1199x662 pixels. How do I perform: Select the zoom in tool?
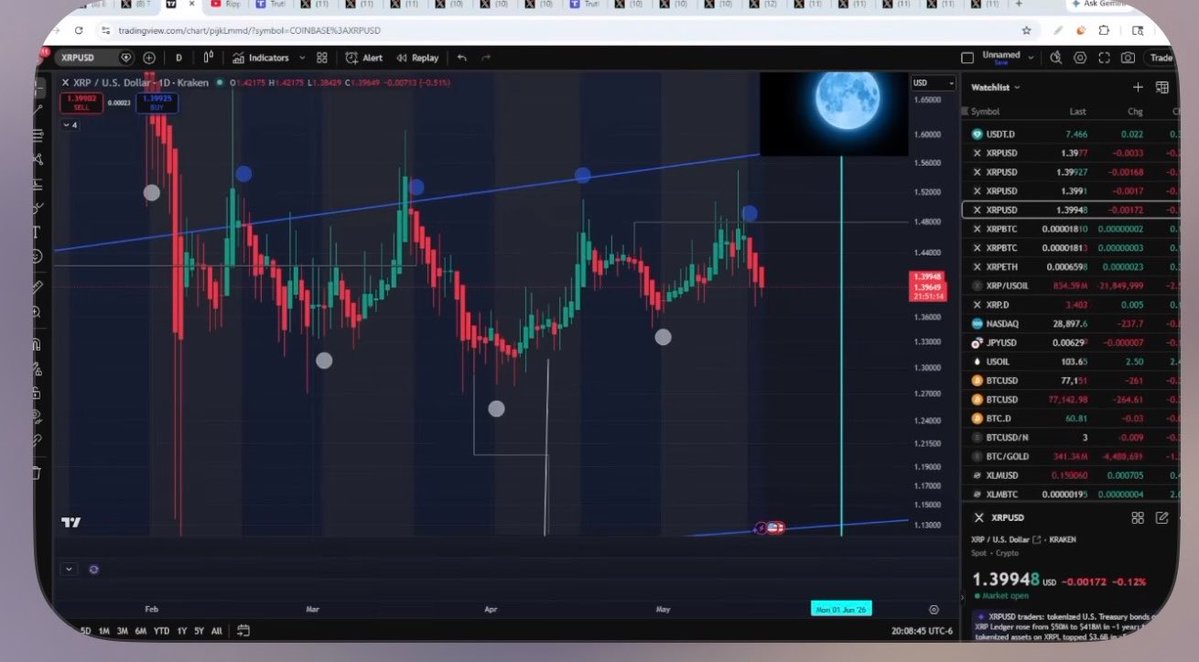pyautogui.click(x=37, y=313)
